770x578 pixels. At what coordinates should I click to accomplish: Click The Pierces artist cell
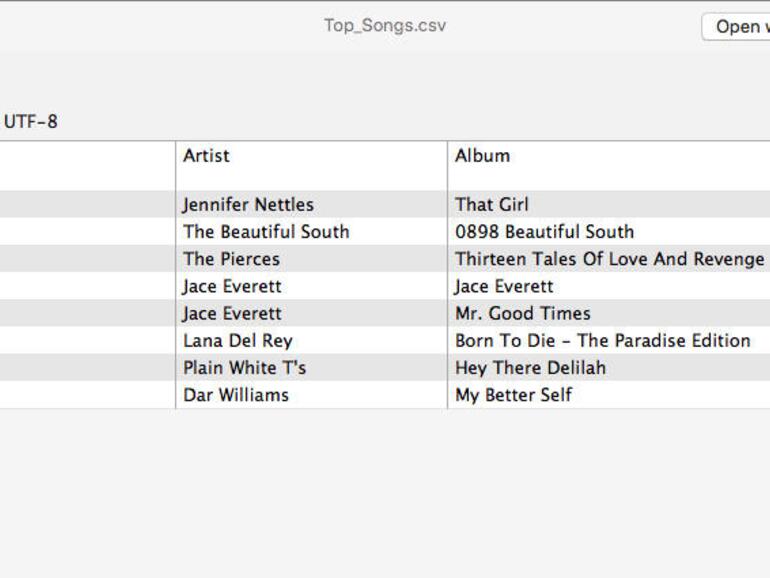tap(231, 259)
